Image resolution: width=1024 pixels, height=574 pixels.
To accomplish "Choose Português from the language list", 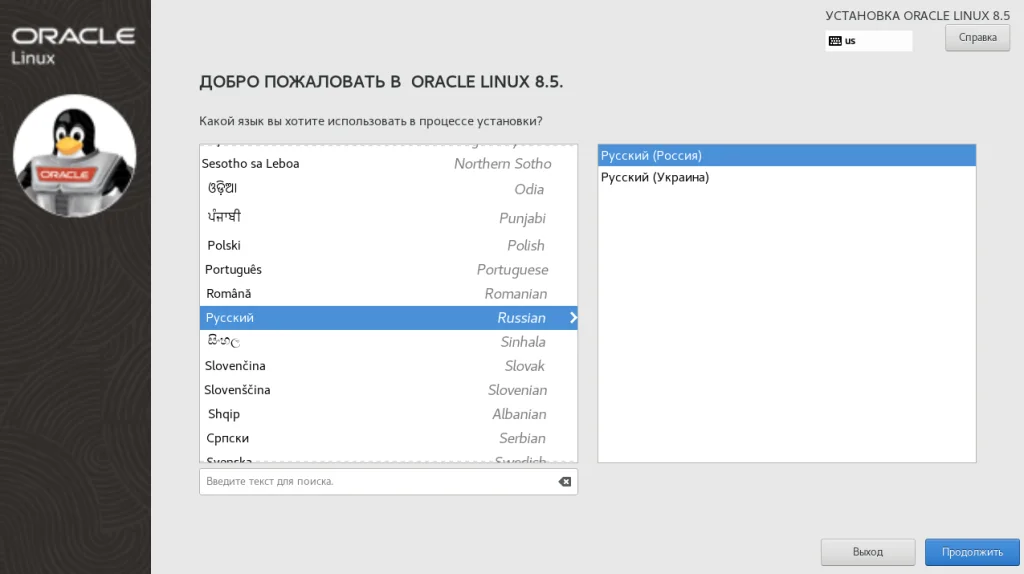I will [x=388, y=270].
